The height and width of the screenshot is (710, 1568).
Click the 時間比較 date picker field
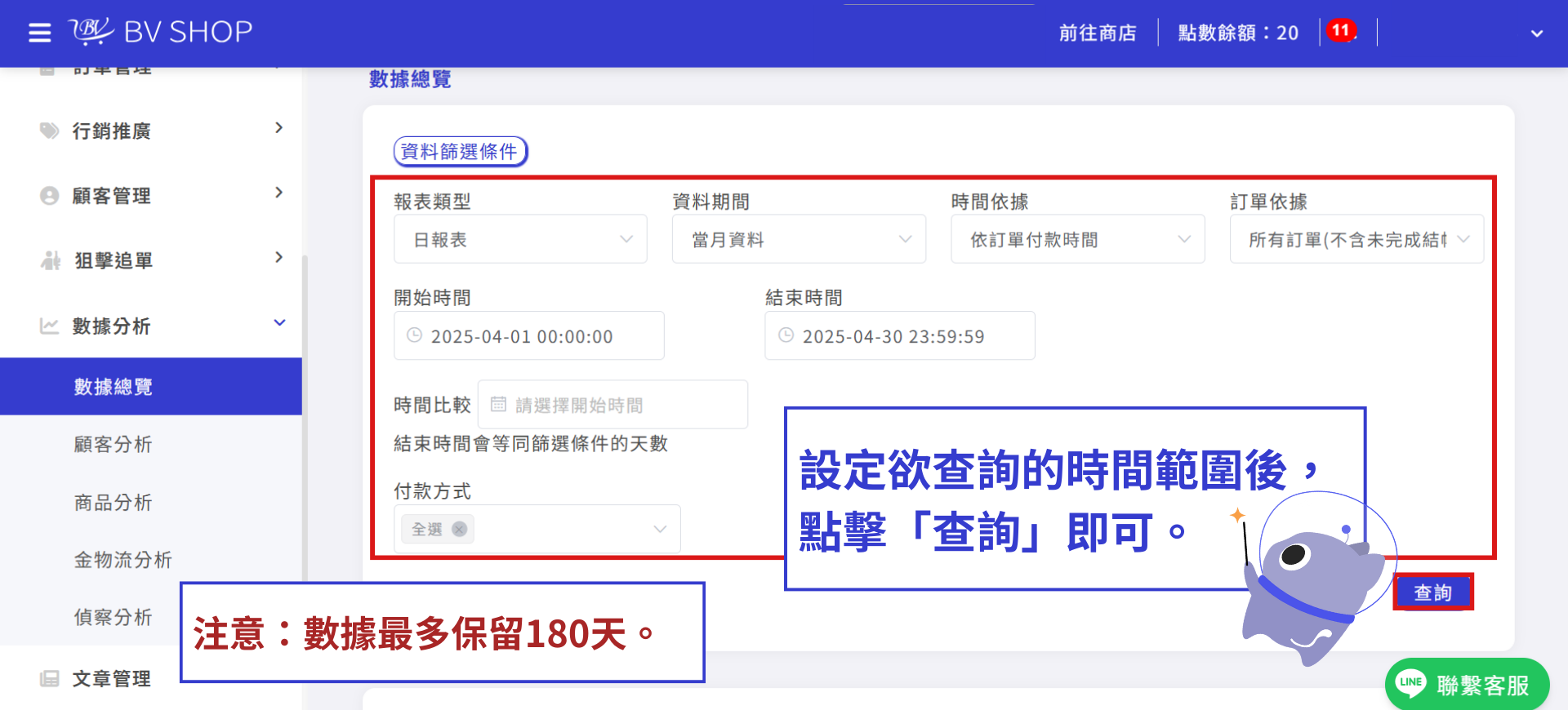612,404
